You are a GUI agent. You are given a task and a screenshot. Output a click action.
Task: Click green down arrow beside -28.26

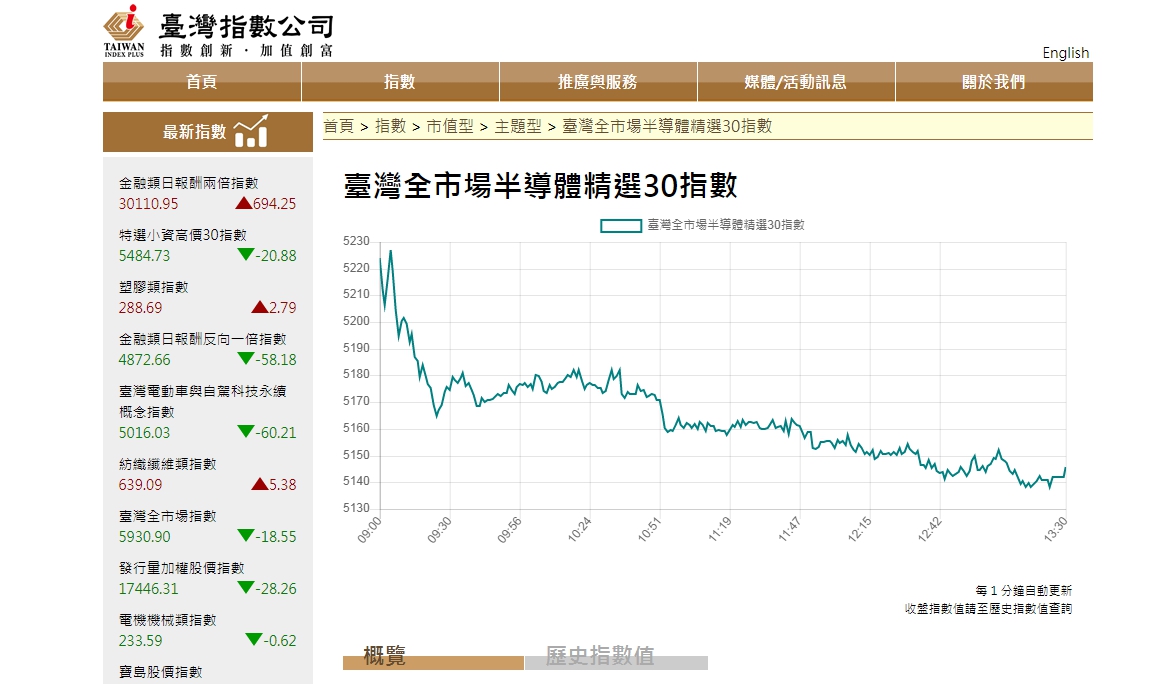tap(245, 588)
